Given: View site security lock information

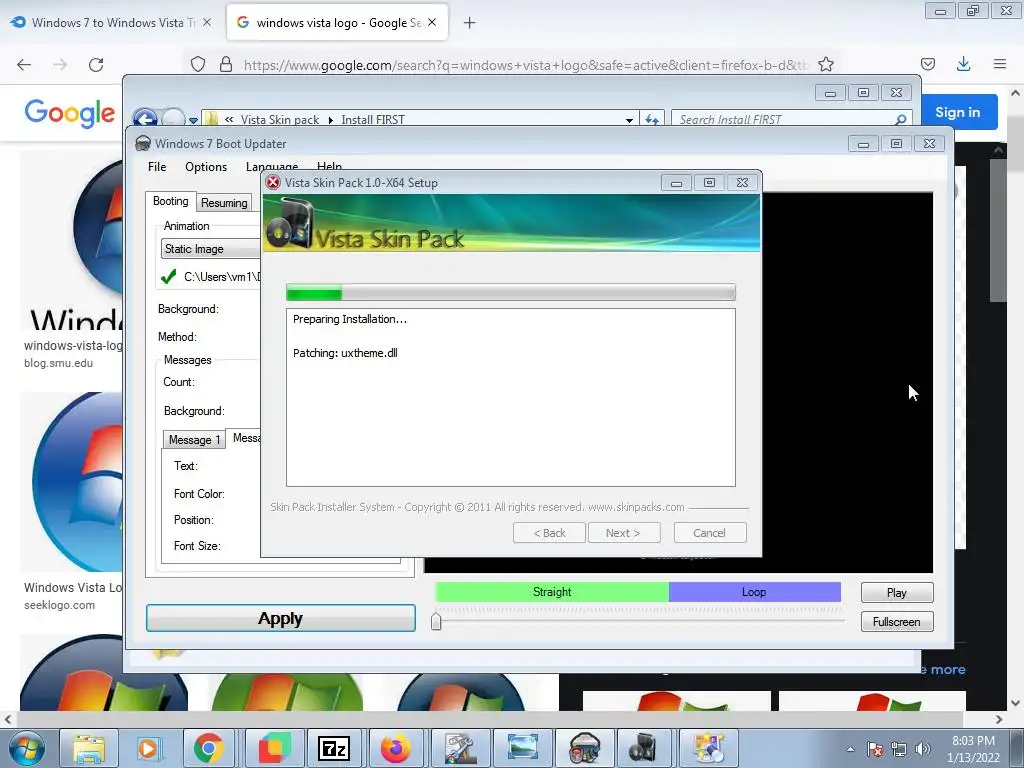Looking at the screenshot, I should (x=226, y=65).
